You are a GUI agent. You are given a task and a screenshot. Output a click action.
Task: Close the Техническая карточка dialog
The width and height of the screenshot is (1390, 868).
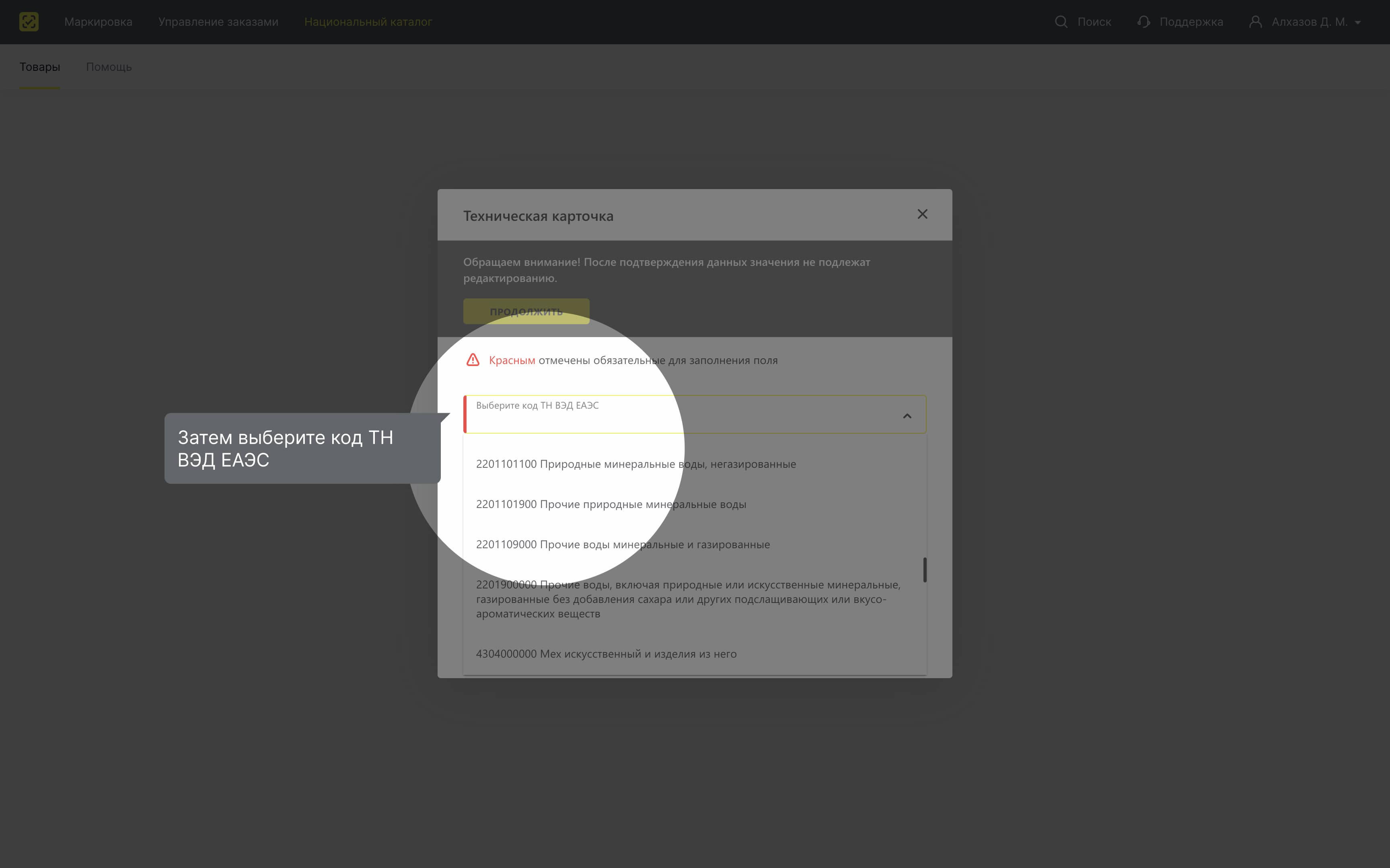coord(922,214)
